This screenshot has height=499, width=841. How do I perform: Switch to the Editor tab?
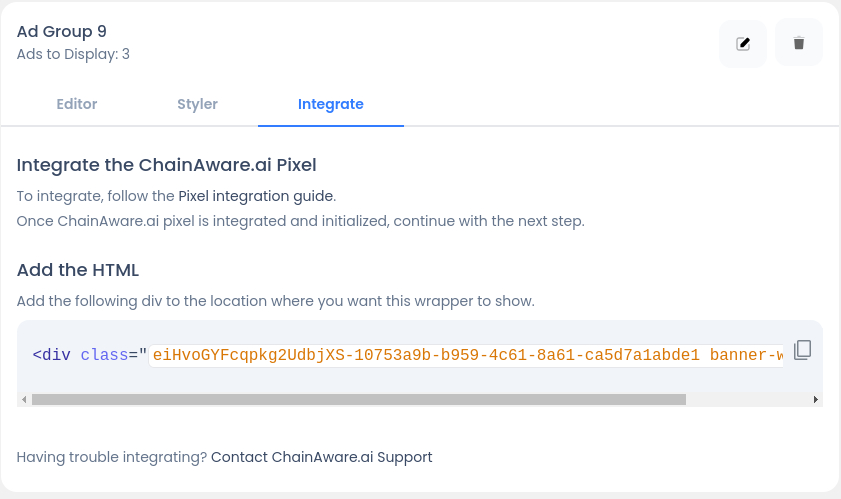pos(77,104)
